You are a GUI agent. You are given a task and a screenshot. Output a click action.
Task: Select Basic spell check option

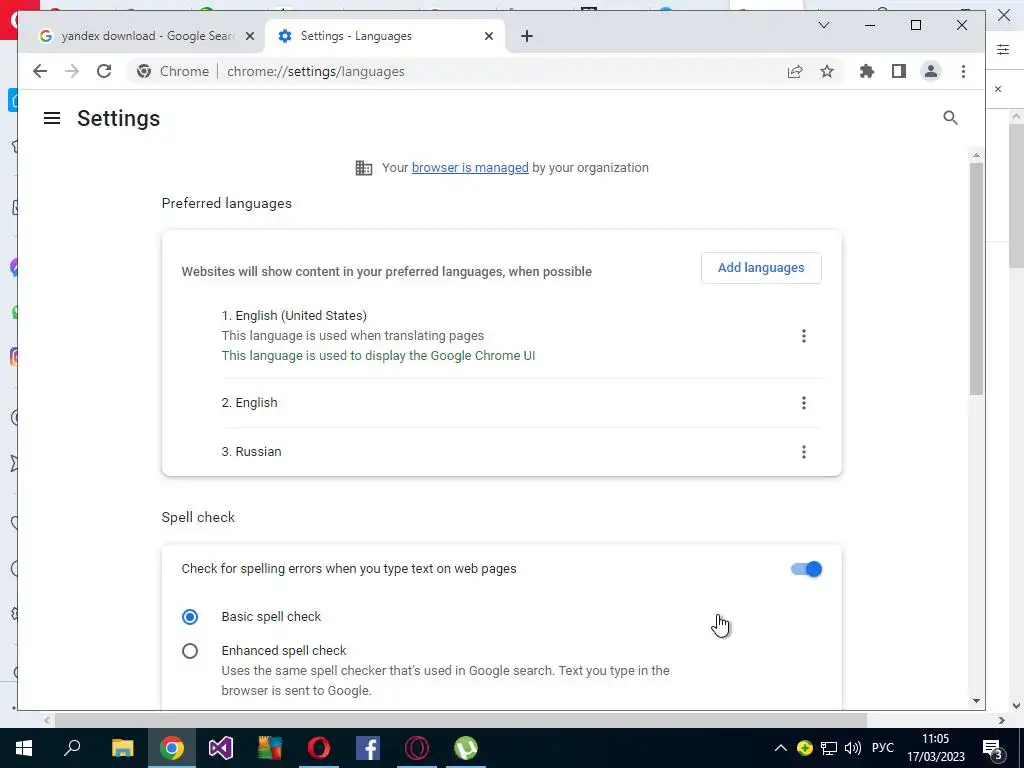190,616
